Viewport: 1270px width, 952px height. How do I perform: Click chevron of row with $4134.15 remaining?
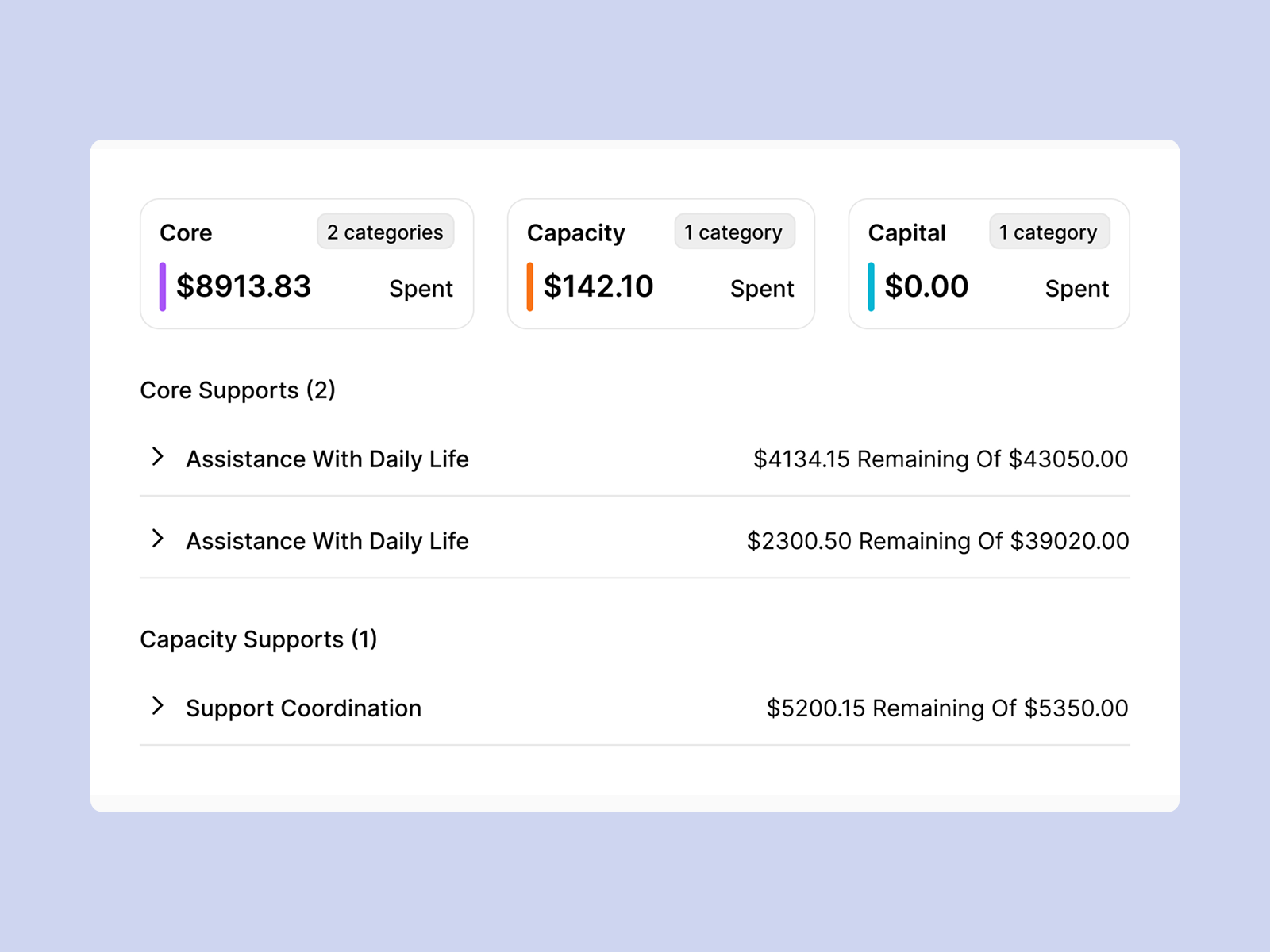[157, 456]
